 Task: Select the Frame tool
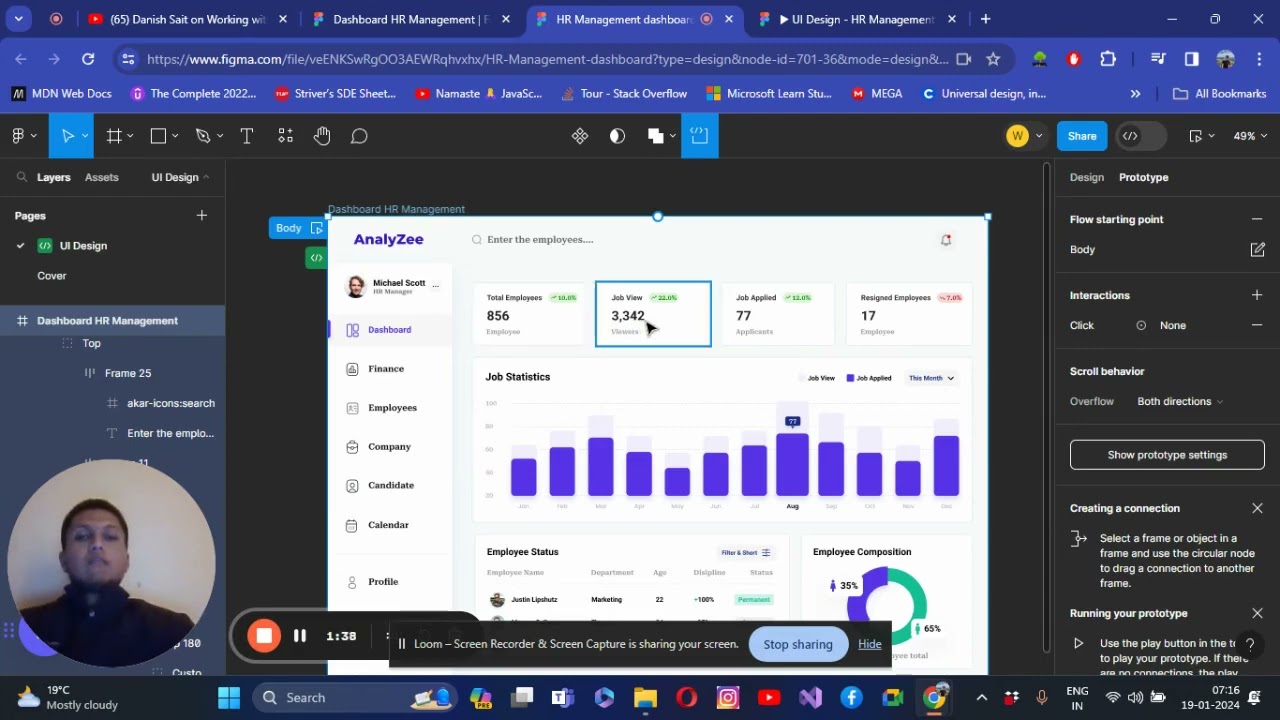coord(114,136)
